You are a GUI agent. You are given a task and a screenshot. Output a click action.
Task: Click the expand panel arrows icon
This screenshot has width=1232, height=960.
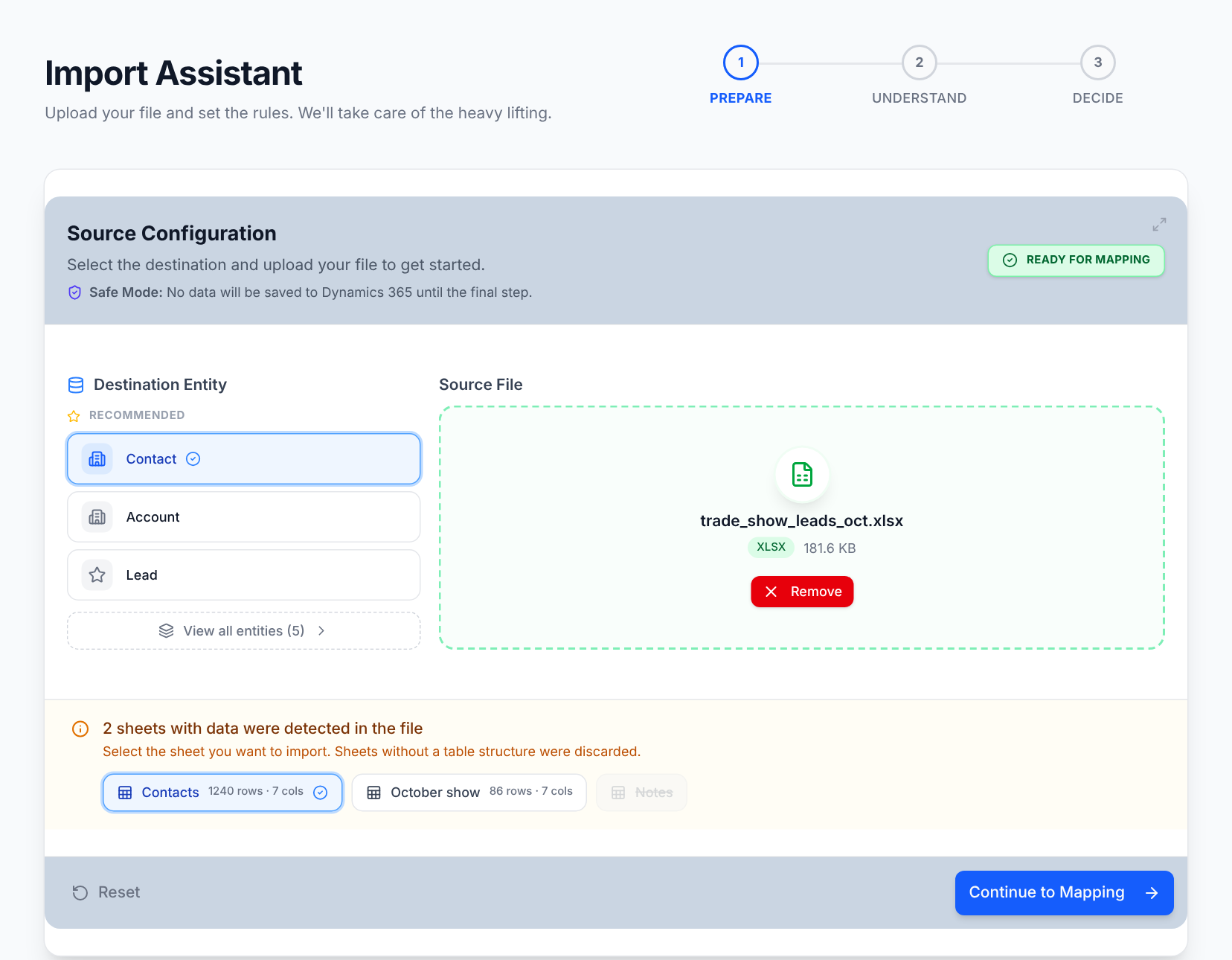point(1159,224)
